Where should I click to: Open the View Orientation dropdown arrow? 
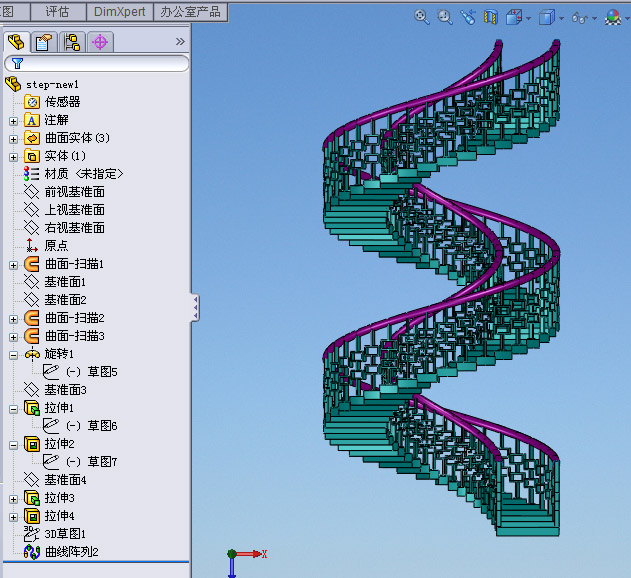pos(528,18)
